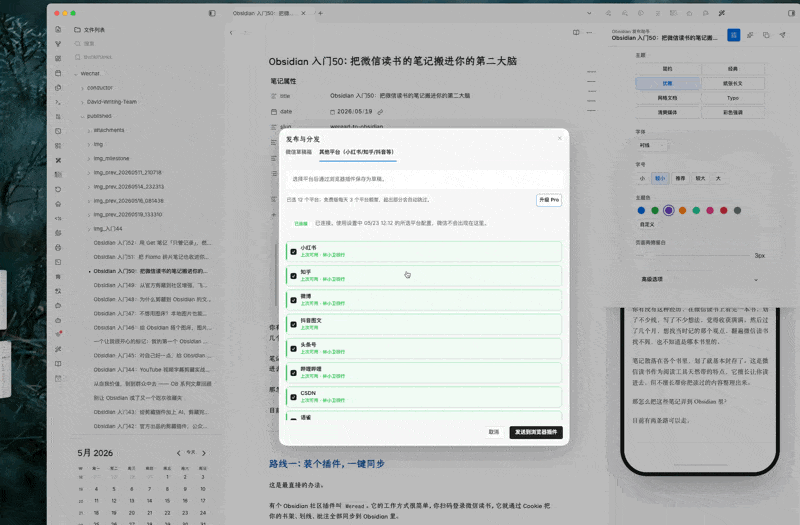Viewport: 800px width, 525px height.
Task: Expand the 高级选项 section
Action: click(x=699, y=279)
